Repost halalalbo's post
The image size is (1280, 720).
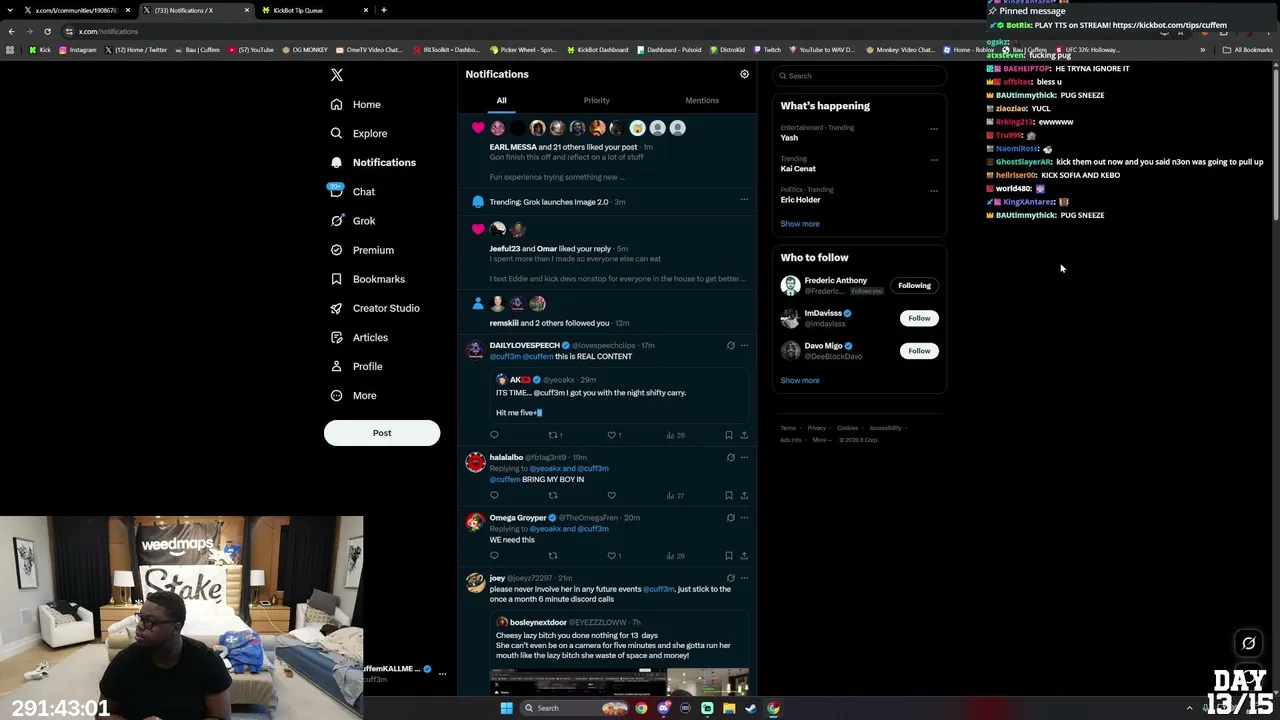[x=553, y=495]
